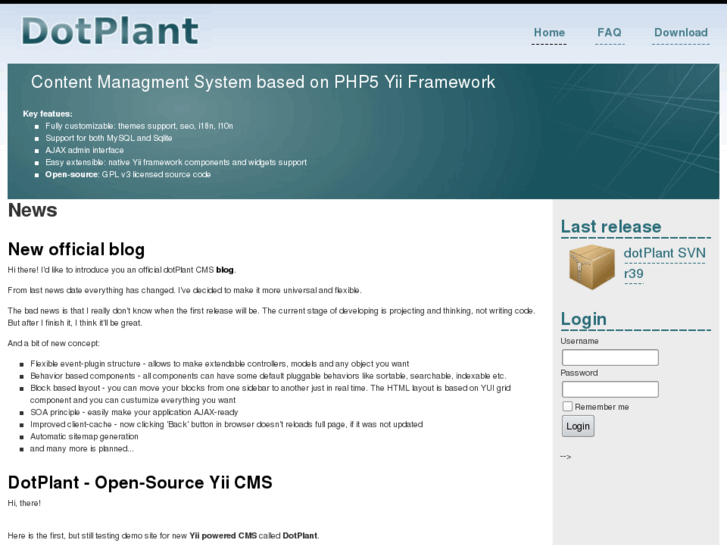This screenshot has height=545, width=727.
Task: Follow the bold blog link
Action: click(225, 269)
